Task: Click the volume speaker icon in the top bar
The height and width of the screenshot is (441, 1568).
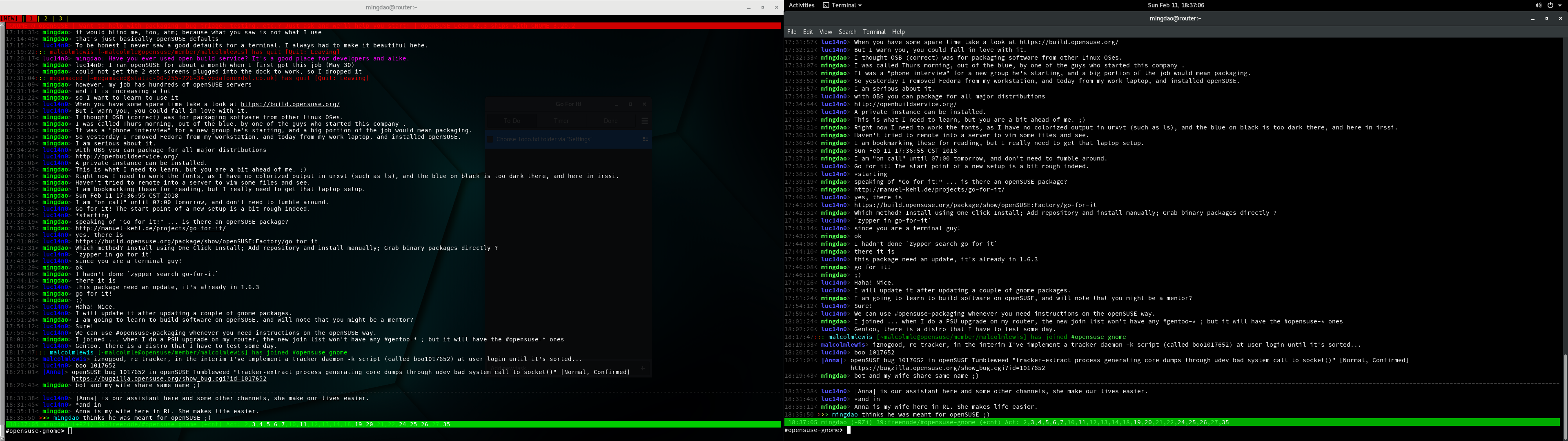Action: pos(1538,5)
